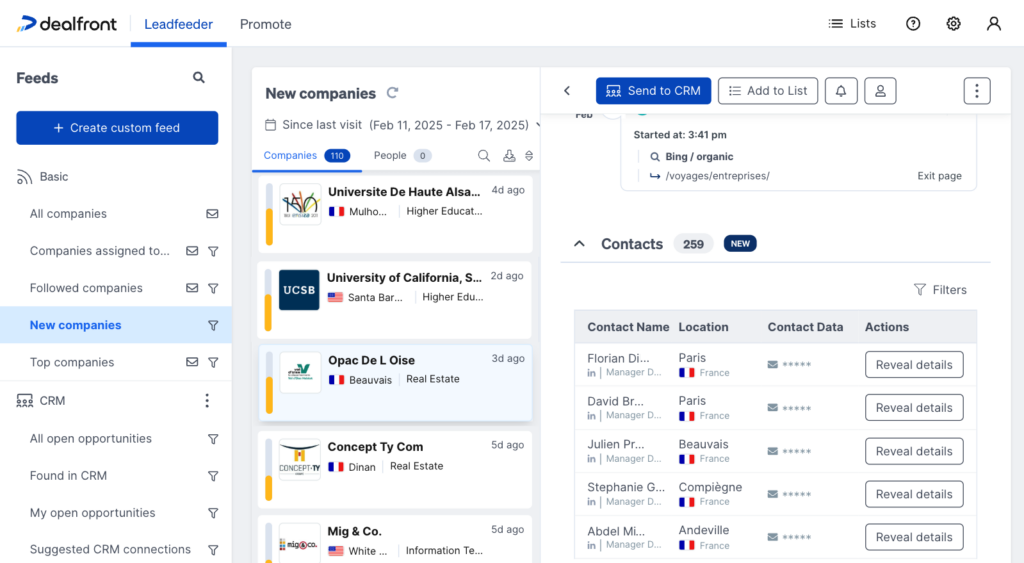Click the UCSB logo thumbnail
This screenshot has height=563, width=1024.
coord(299,289)
